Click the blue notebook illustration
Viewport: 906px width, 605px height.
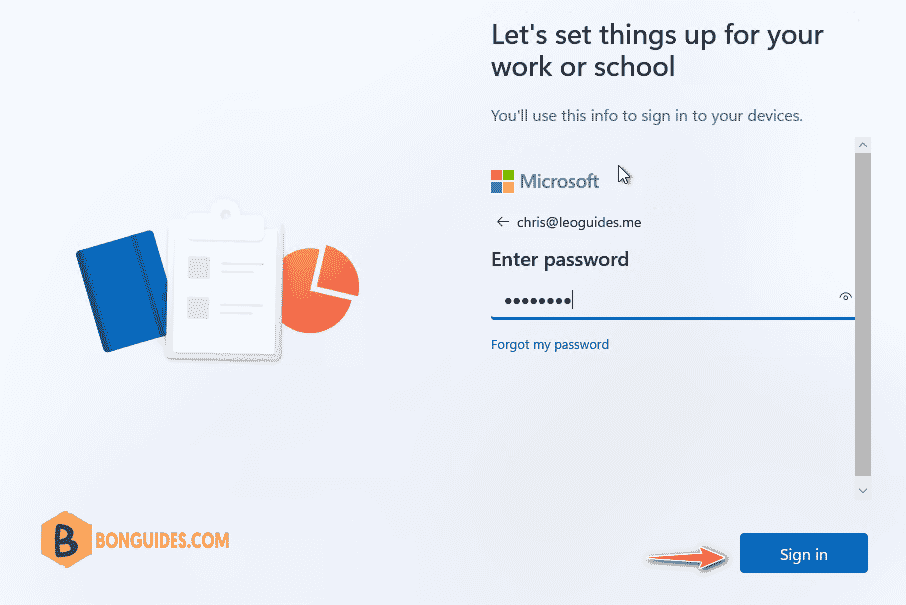122,291
